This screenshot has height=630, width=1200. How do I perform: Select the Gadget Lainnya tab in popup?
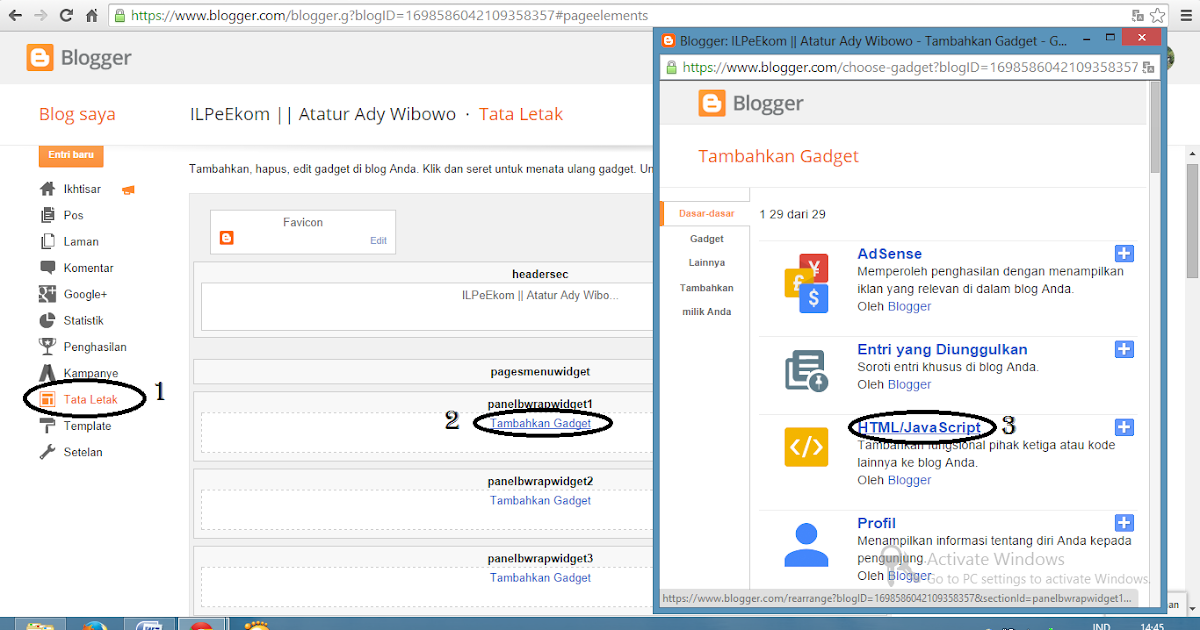pos(707,251)
